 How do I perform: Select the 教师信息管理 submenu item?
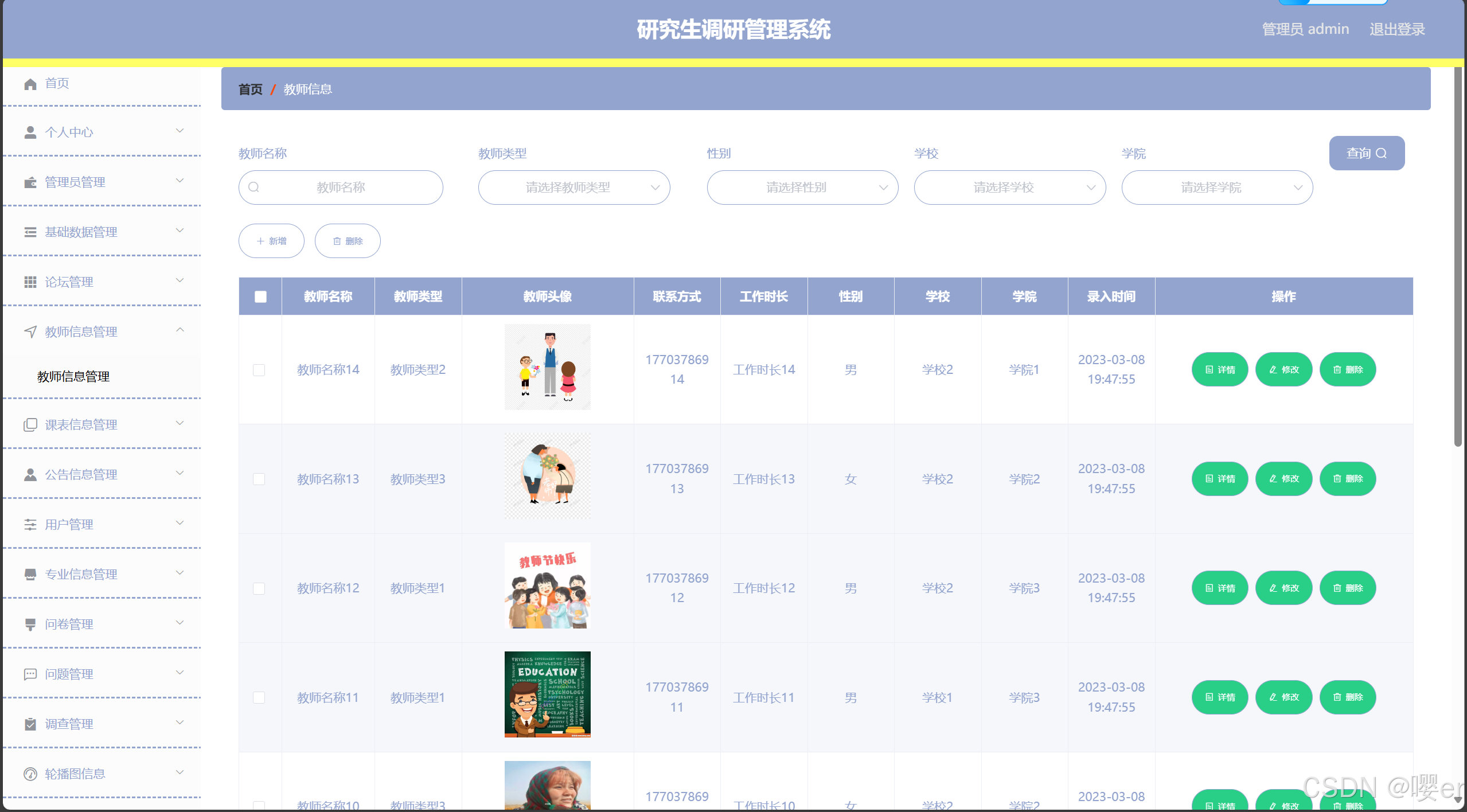73,376
